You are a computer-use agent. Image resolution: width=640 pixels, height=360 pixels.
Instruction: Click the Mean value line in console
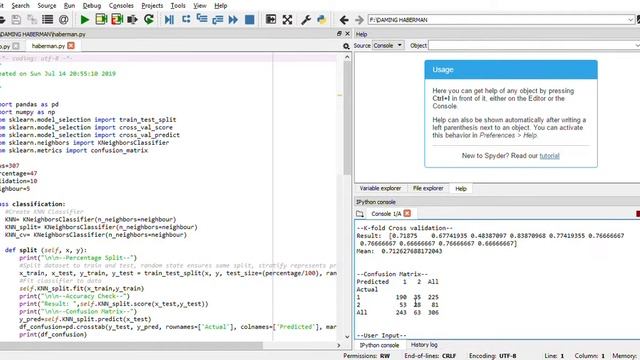pyautogui.click(x=399, y=251)
